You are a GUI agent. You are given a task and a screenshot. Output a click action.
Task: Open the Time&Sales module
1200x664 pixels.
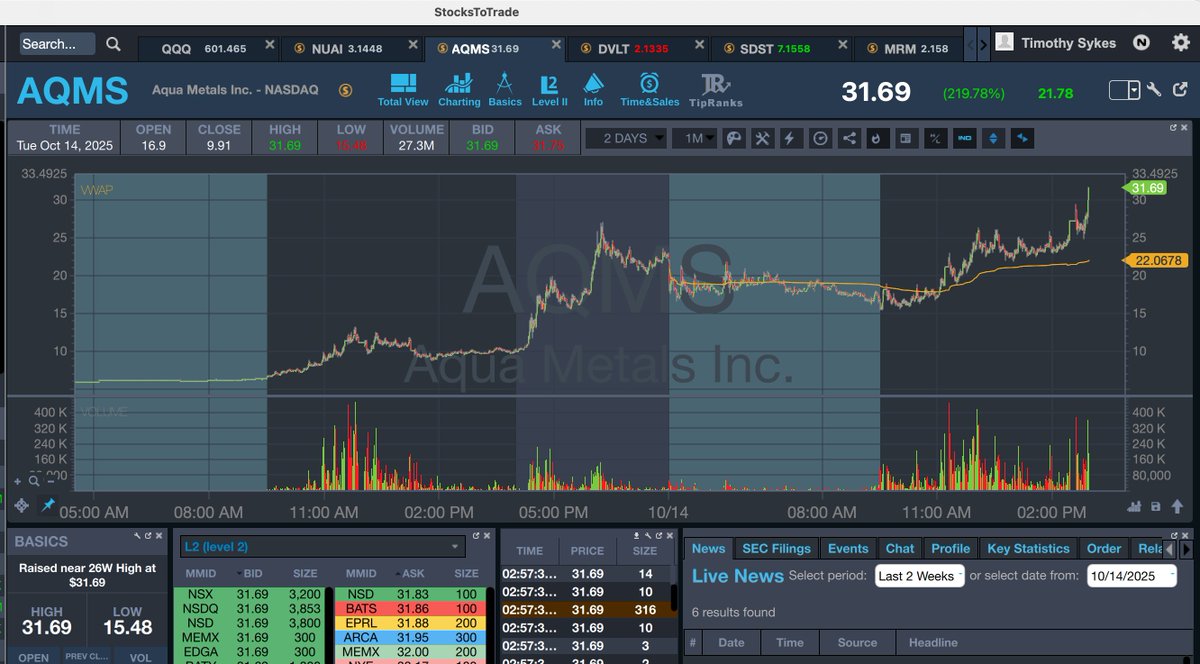pos(649,89)
